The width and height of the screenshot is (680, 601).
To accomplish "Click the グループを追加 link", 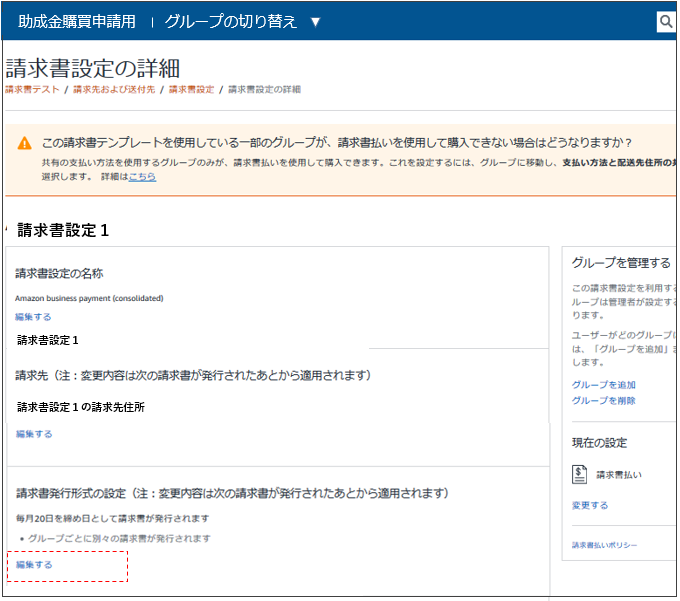I will 604,385.
